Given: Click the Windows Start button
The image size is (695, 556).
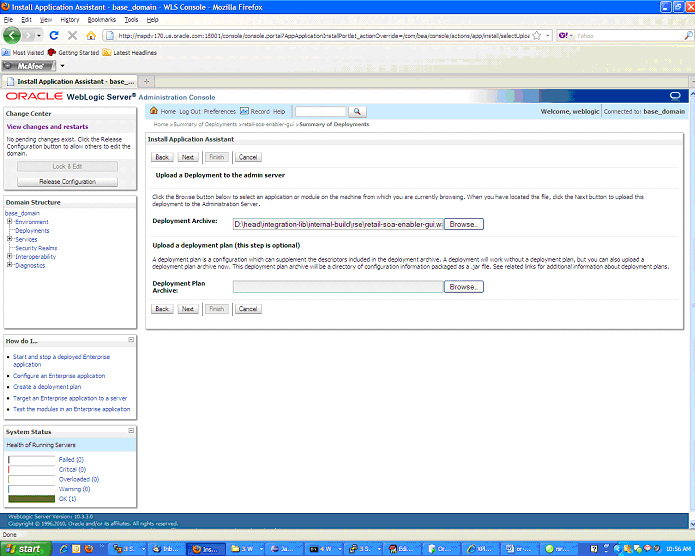Looking at the screenshot, I should 26,549.
